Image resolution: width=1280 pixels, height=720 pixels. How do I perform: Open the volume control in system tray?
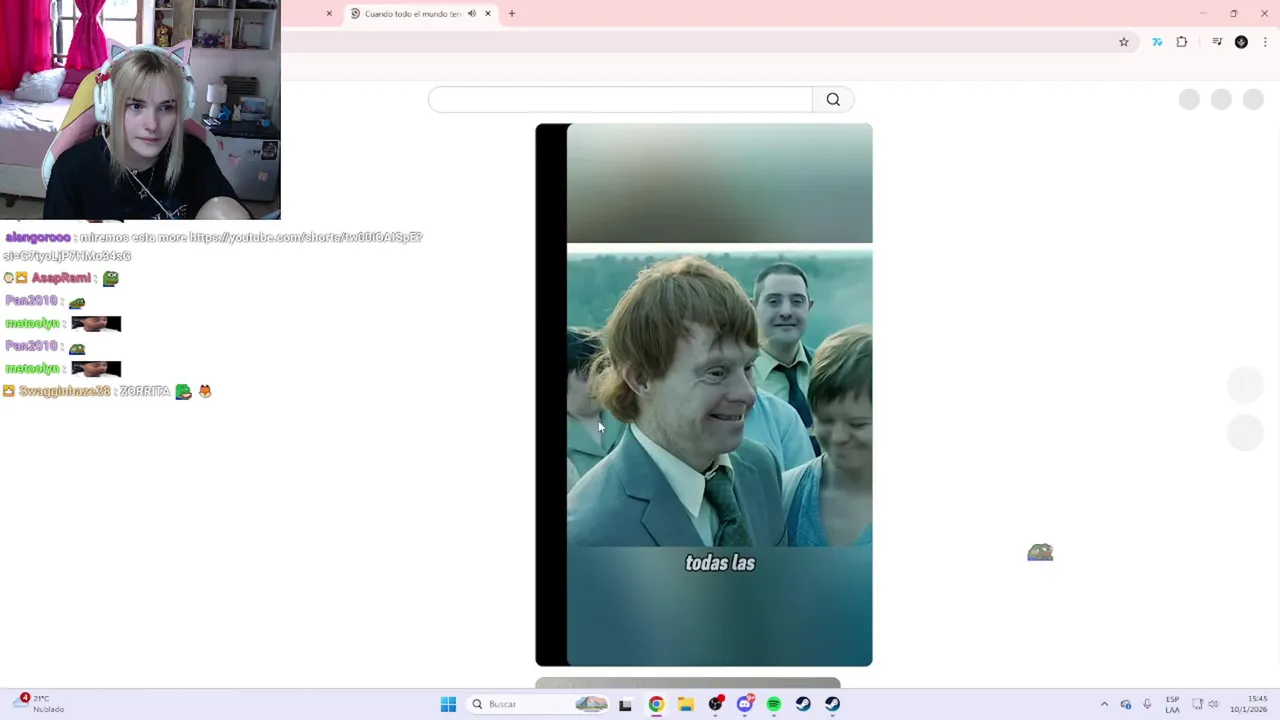tap(1213, 704)
